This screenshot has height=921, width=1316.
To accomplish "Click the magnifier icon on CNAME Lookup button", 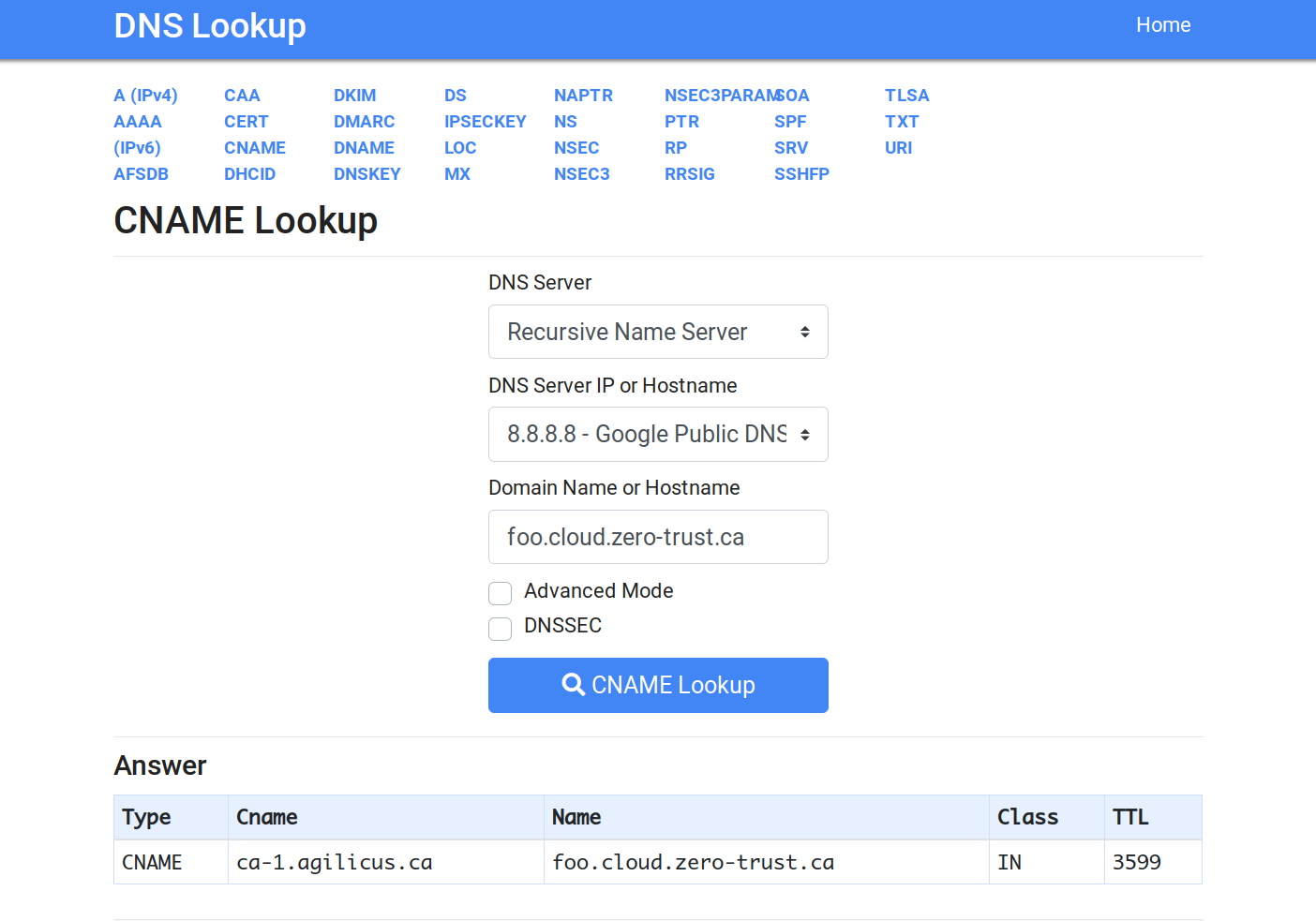I will pos(573,685).
